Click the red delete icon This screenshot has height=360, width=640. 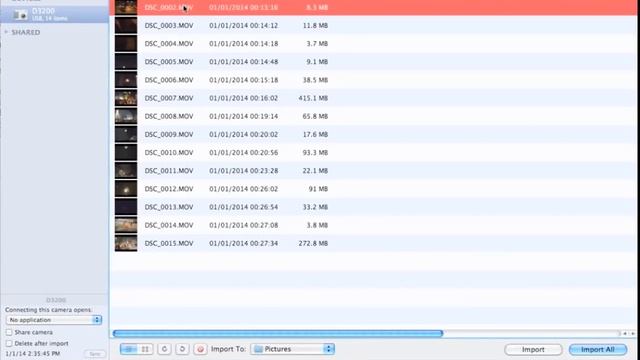tap(200, 349)
